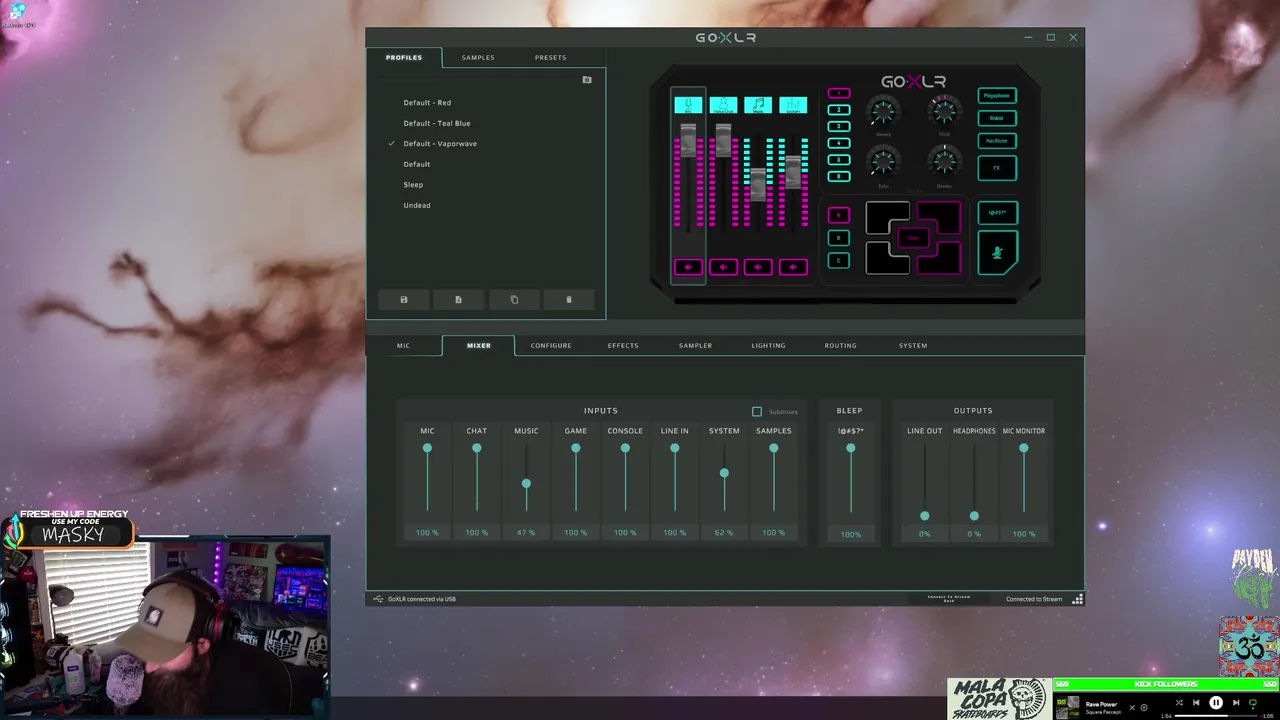This screenshot has height=720, width=1280.
Task: Toggle the Robot effect button
Action: pyautogui.click(x=997, y=118)
